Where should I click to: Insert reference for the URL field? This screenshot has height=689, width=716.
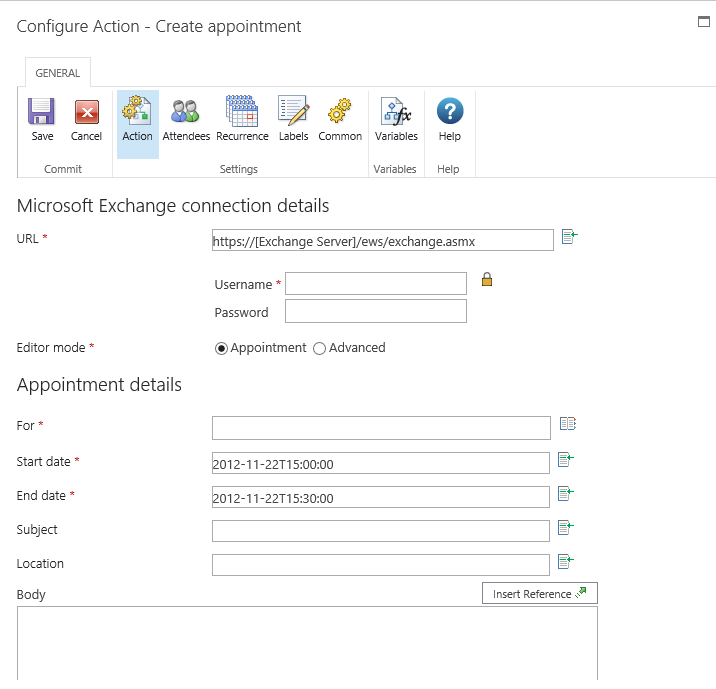tap(569, 237)
